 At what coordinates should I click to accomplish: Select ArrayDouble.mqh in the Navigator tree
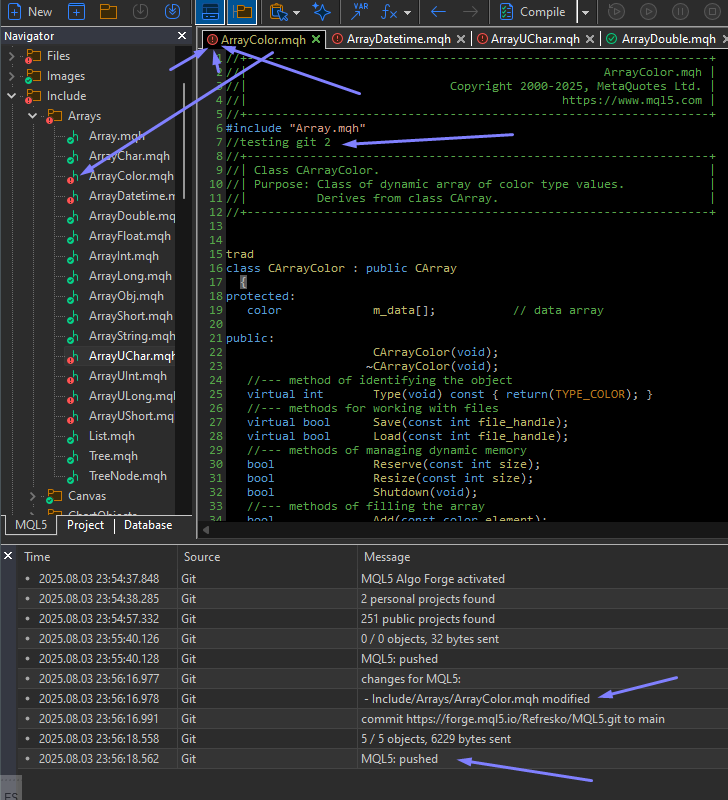pos(131,216)
